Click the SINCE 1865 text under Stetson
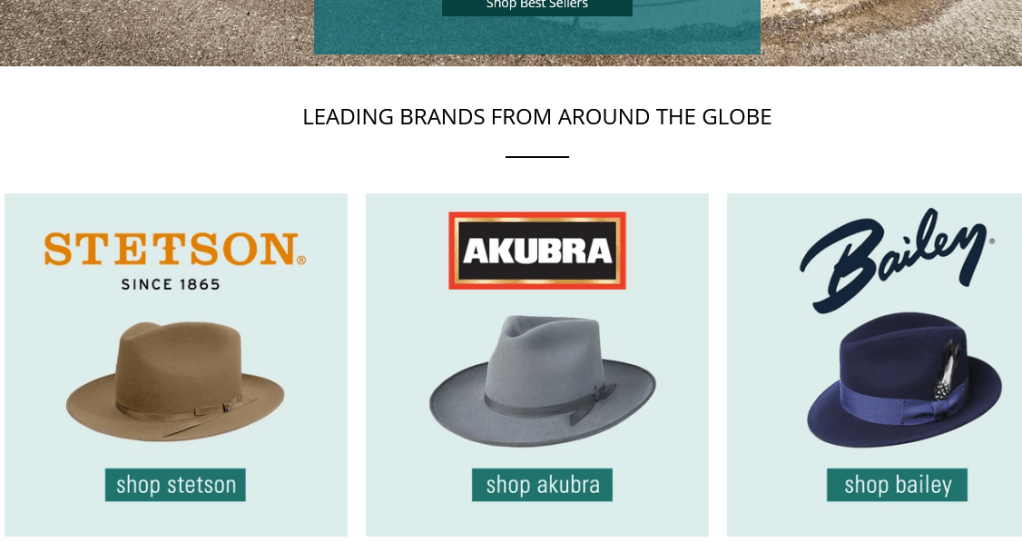The width and height of the screenshot is (1022, 542). pos(171,285)
